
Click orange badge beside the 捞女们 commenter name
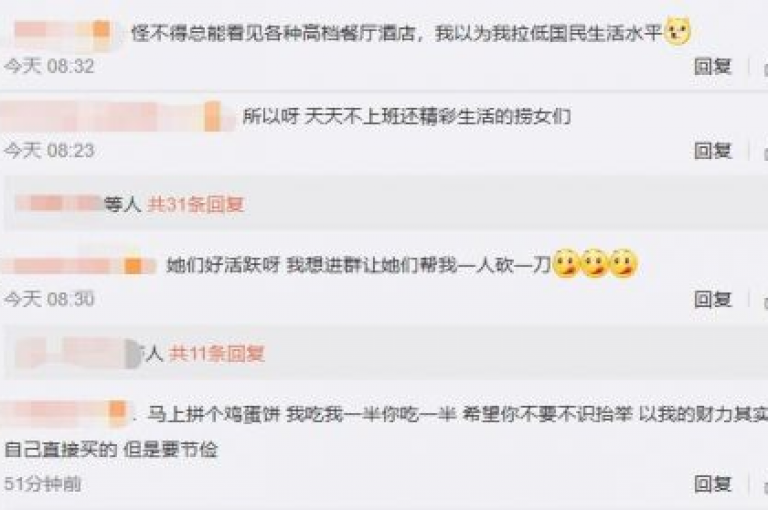(213, 116)
